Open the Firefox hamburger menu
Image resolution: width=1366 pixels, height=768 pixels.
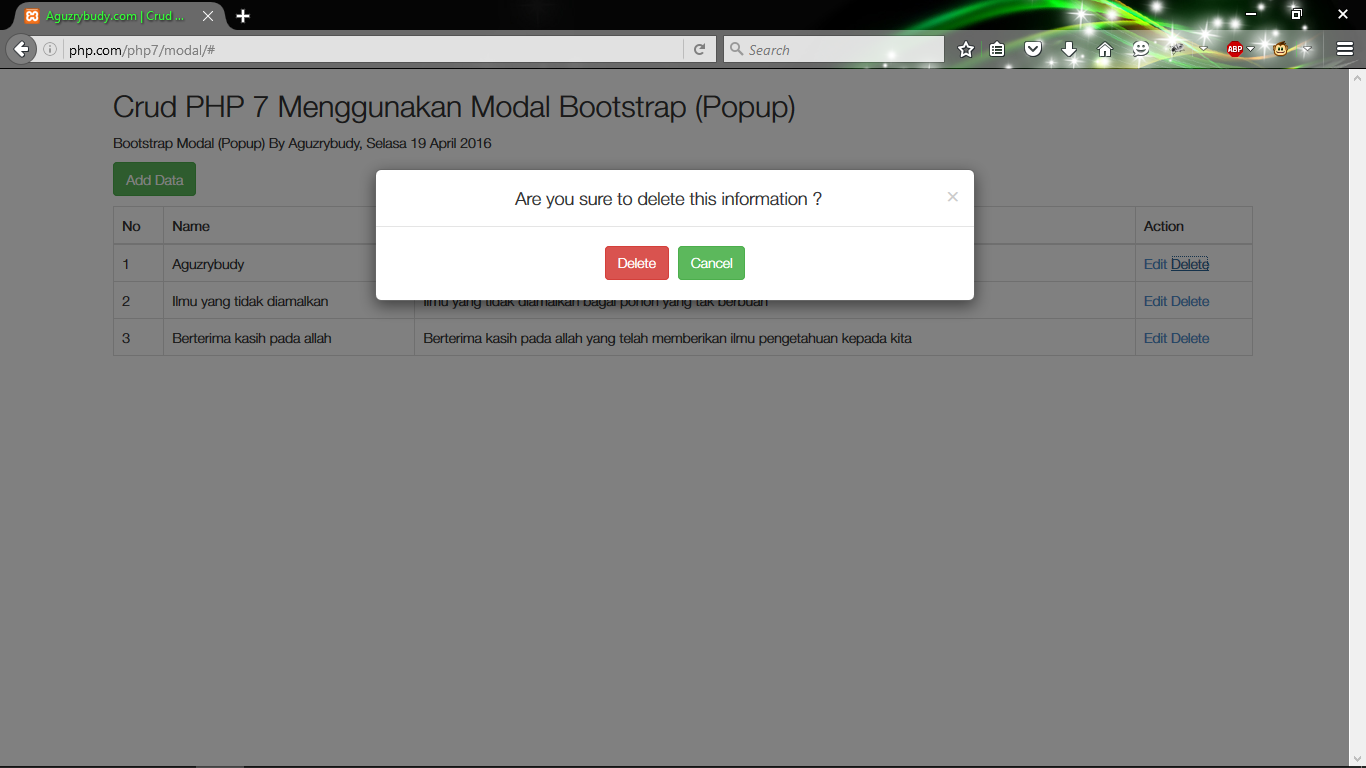[x=1343, y=48]
